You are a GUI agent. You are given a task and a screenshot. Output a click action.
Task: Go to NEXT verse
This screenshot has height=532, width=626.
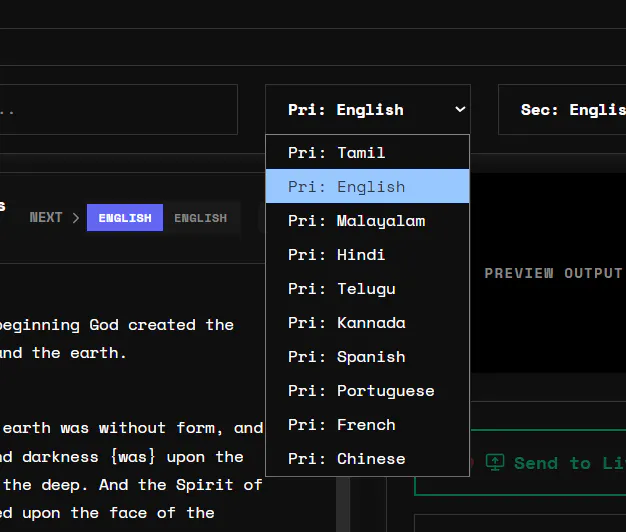(46, 217)
